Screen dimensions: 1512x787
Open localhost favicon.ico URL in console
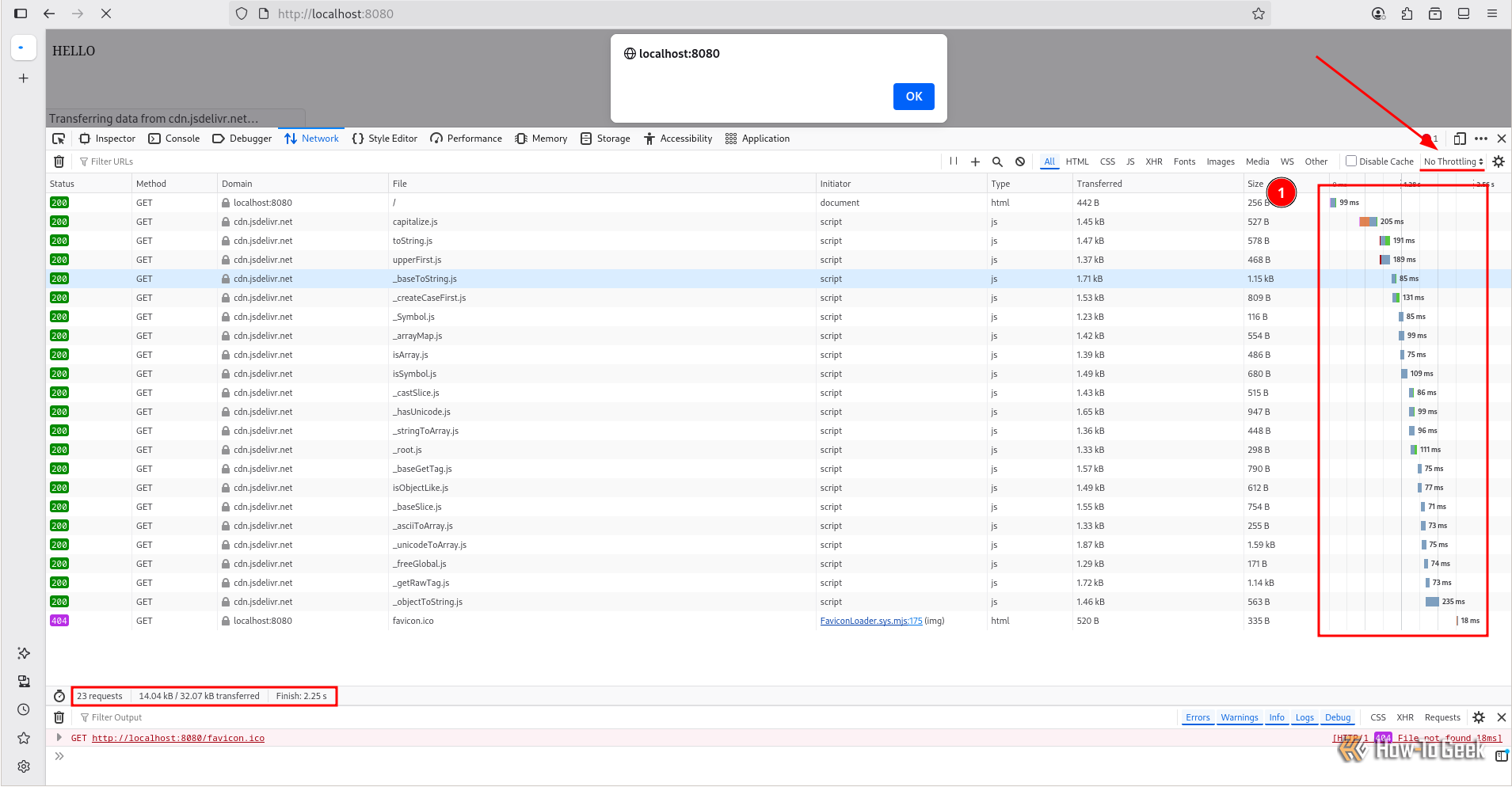click(178, 738)
